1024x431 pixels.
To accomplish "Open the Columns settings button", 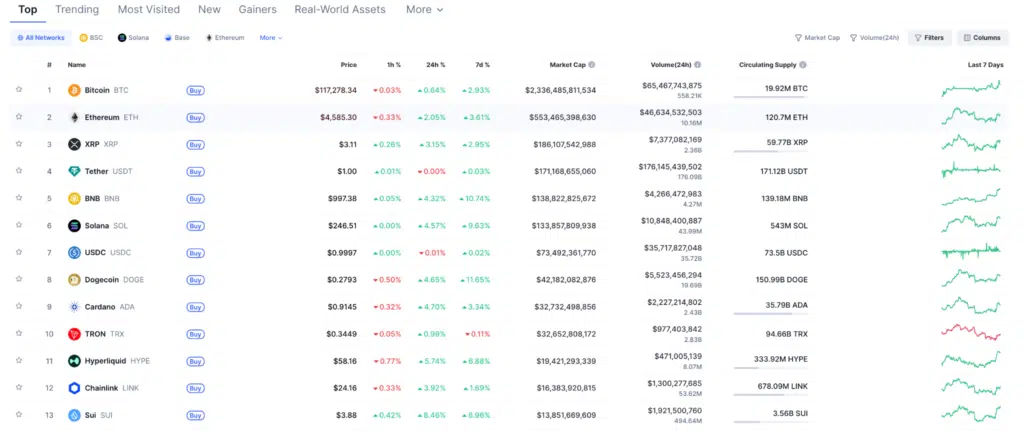I will pos(982,38).
